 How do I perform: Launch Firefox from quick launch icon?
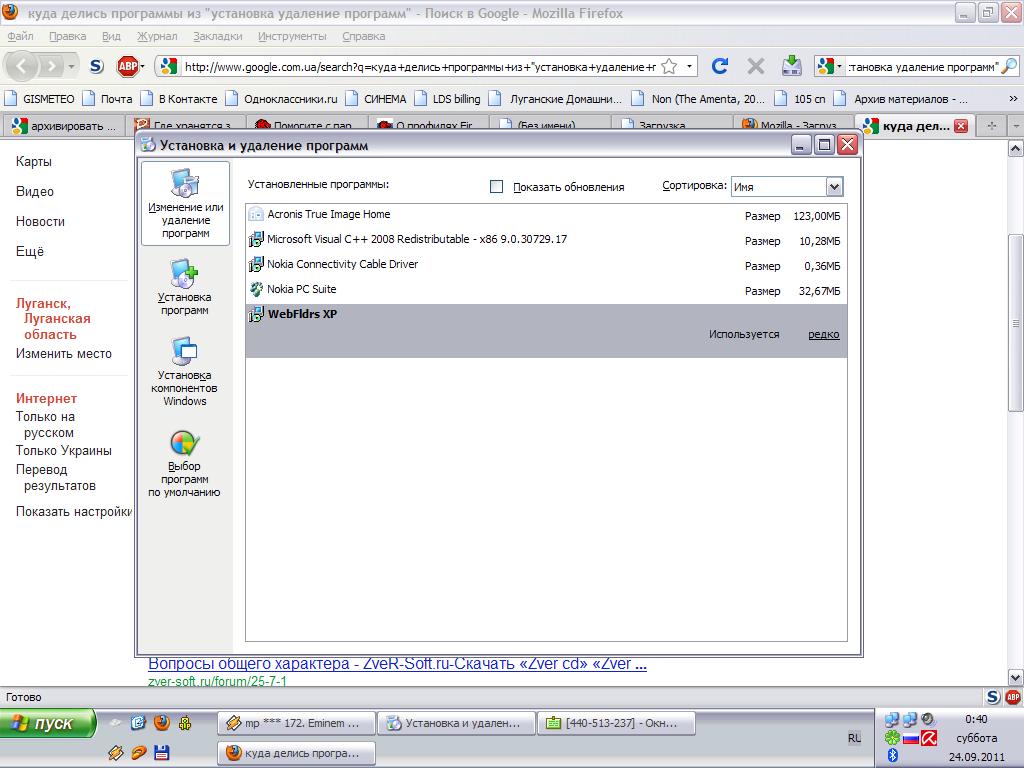point(161,723)
